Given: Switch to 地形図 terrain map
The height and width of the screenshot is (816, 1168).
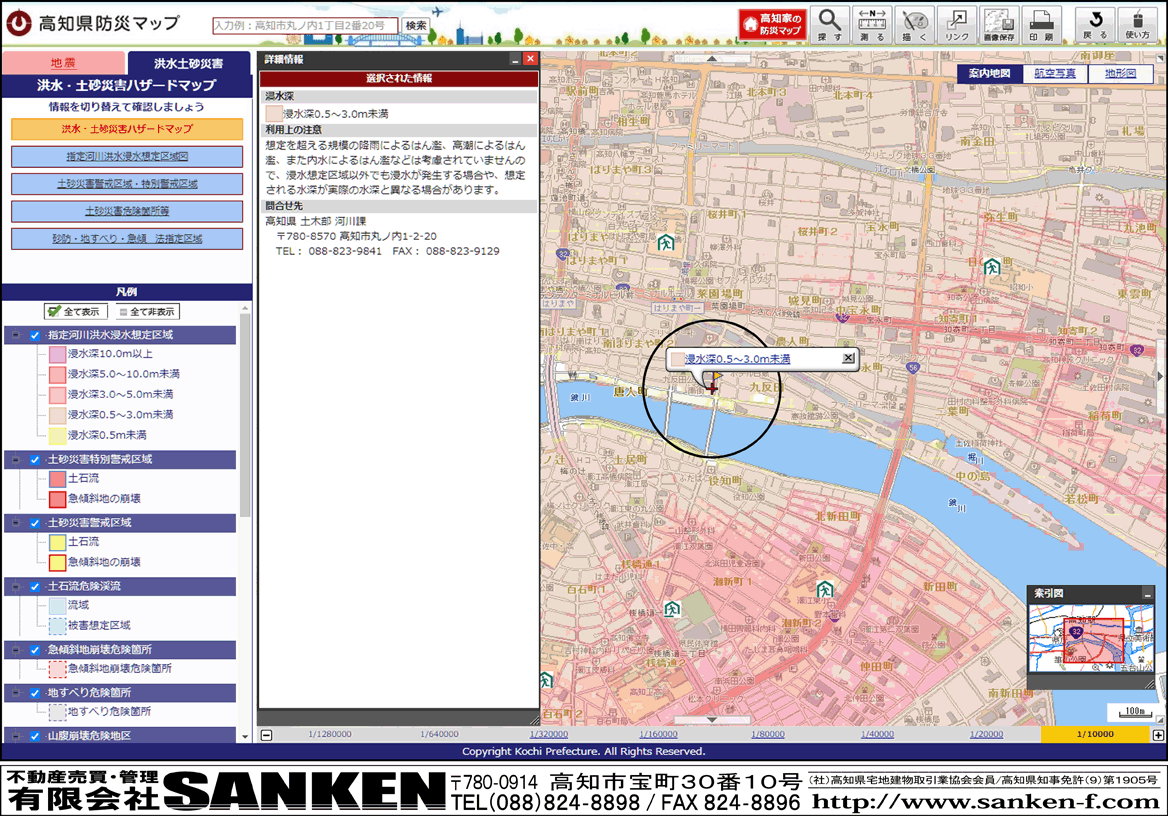Looking at the screenshot, I should tap(1120, 73).
